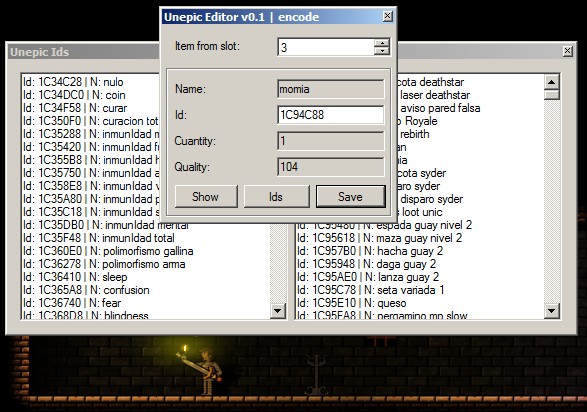Open the Ids list button
Viewport: 587px width, 412px height.
click(276, 196)
